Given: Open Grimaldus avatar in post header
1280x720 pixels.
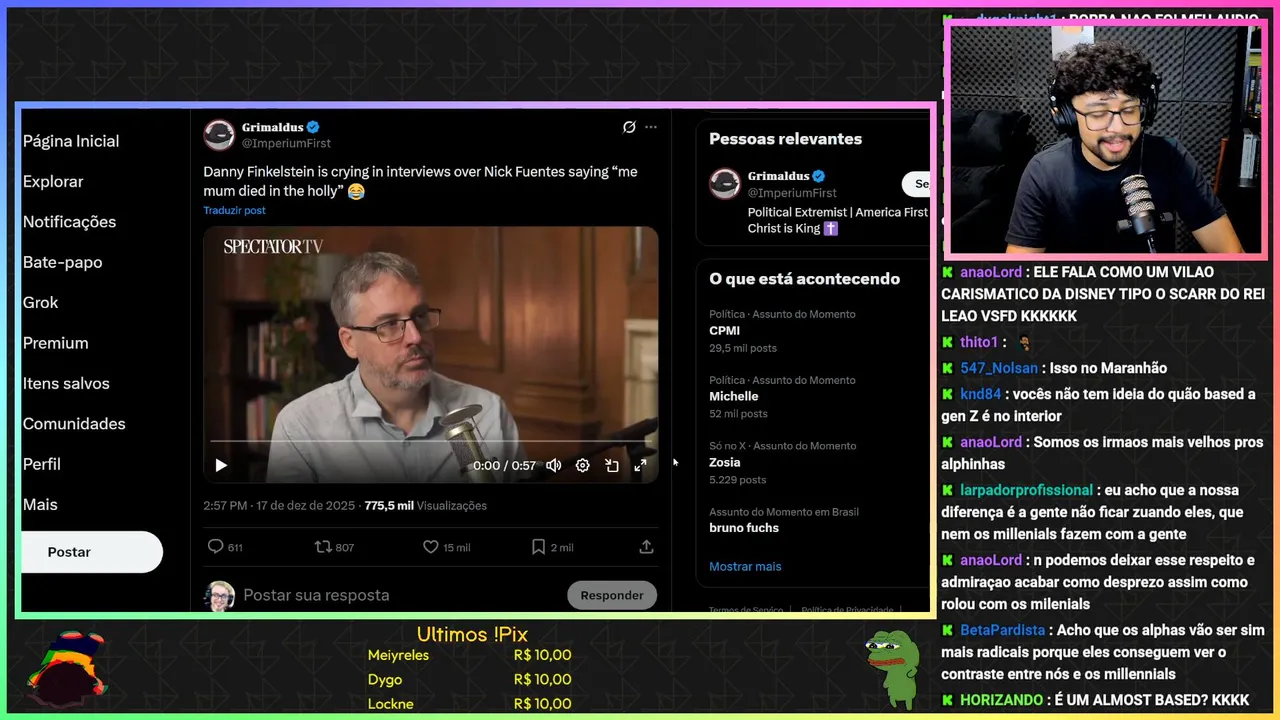Looking at the screenshot, I should click(219, 135).
